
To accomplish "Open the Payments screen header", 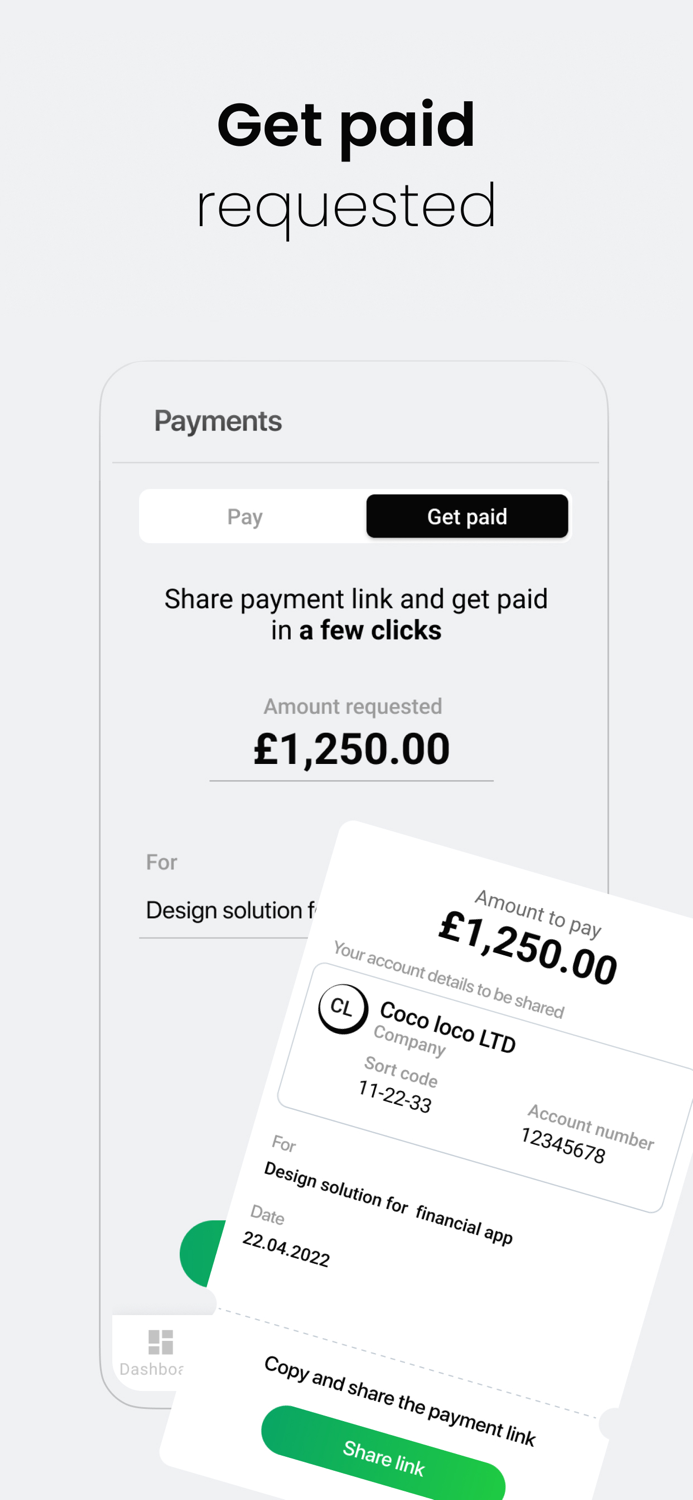I will click(217, 421).
